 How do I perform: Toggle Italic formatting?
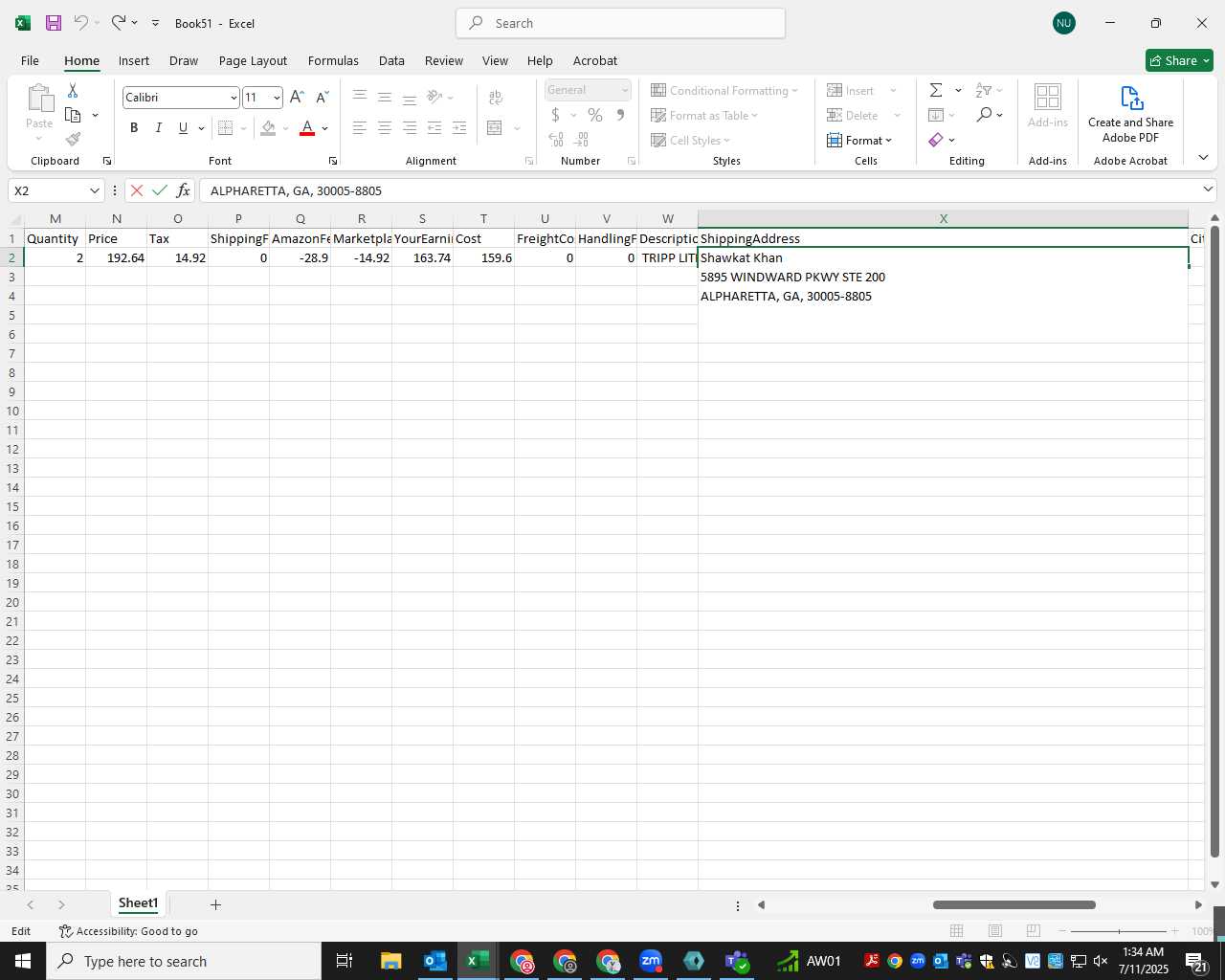click(159, 127)
